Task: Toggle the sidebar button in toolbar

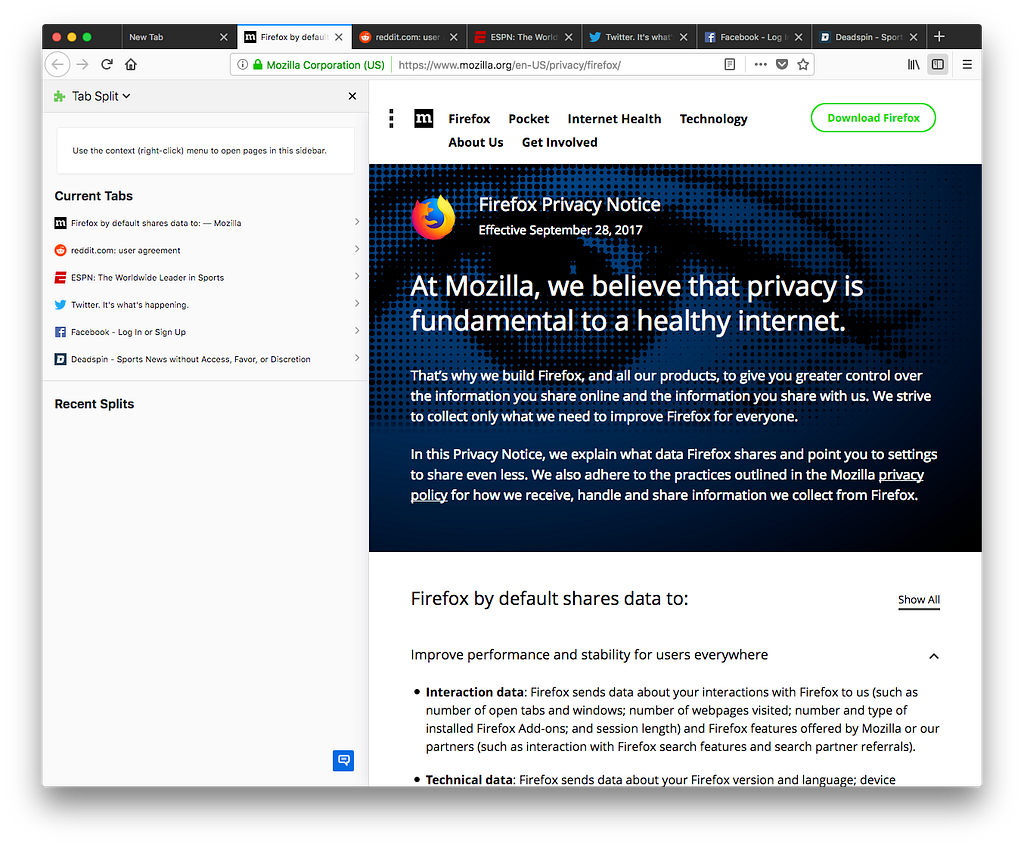Action: [938, 65]
